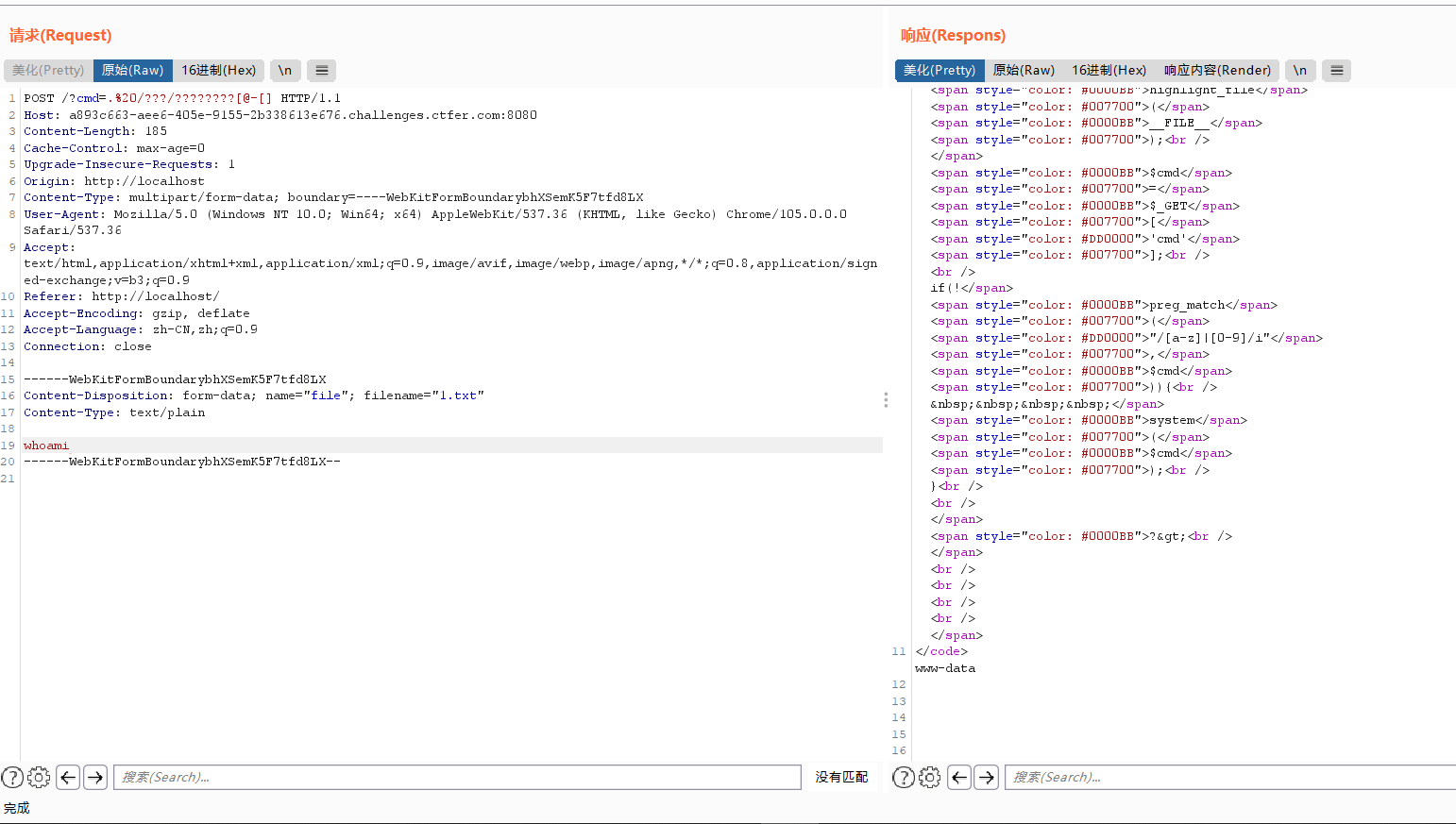Switch request view to Pretty tab
This screenshot has width=1456, height=824.
48,70
